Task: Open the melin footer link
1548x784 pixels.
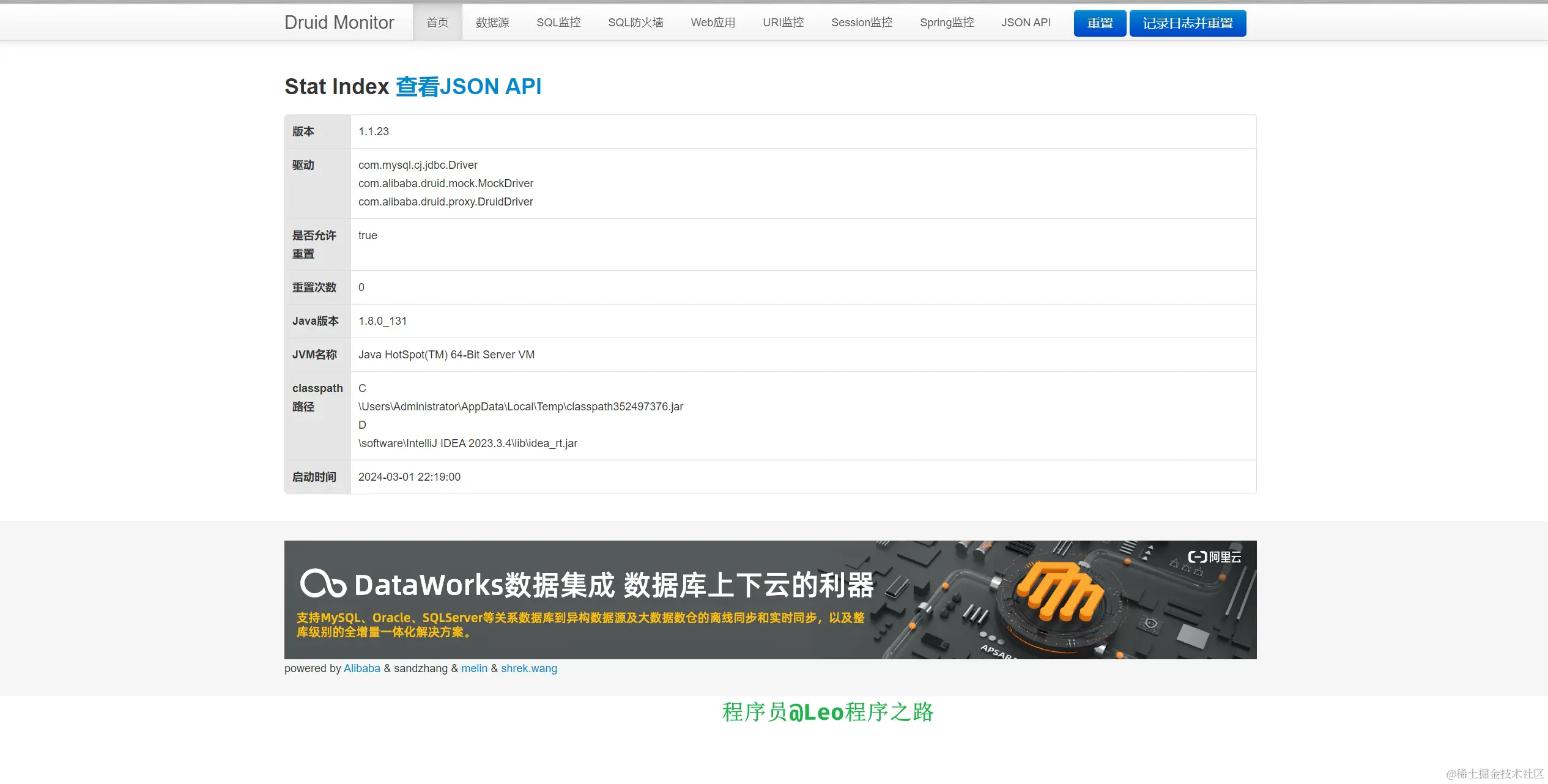Action: tap(474, 668)
